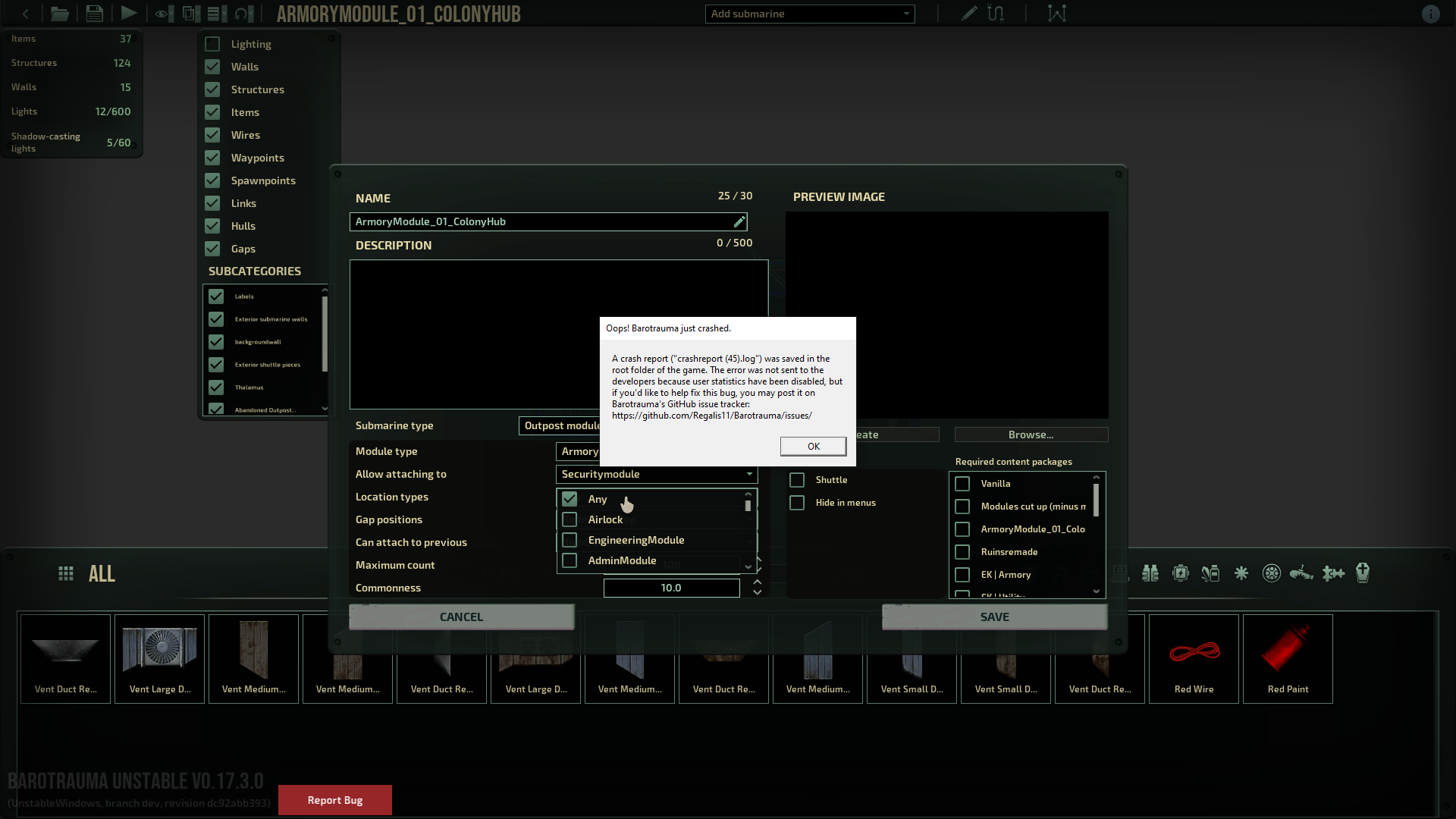Viewport: 1456px width, 819px height.
Task: Click the floppy disk save icon
Action: pos(94,14)
